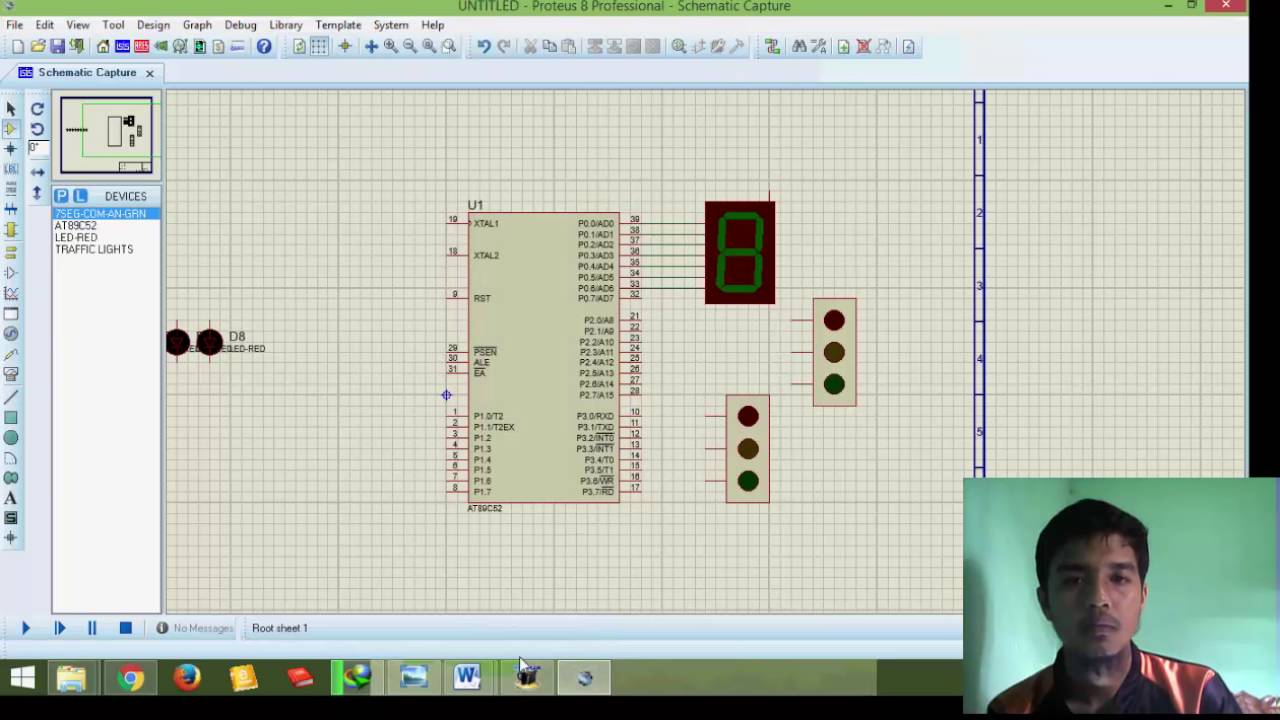This screenshot has height=720, width=1280.
Task: Select the 2D box drawing tool
Action: click(x=11, y=418)
